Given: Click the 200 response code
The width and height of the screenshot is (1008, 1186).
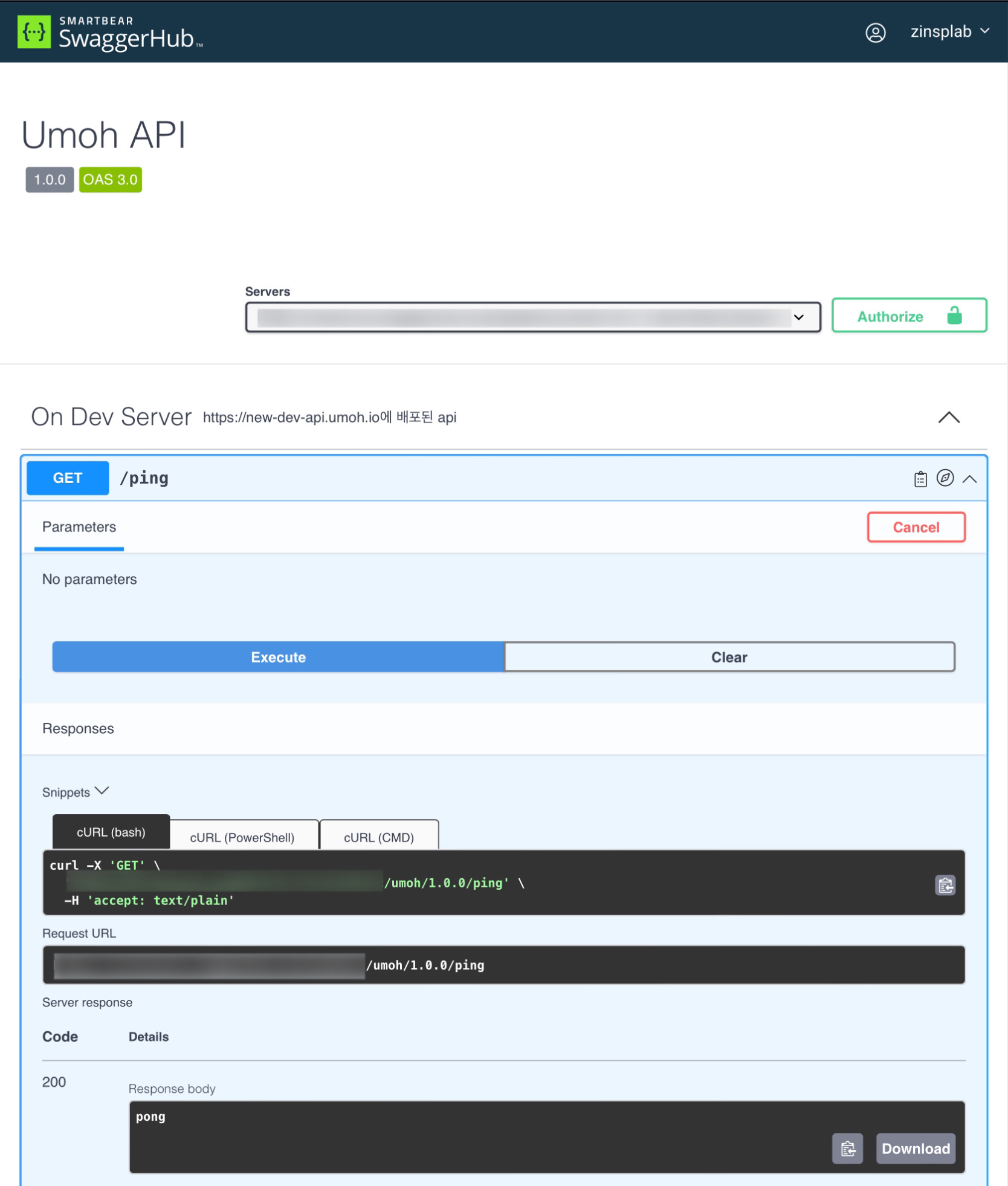Looking at the screenshot, I should click(54, 1082).
